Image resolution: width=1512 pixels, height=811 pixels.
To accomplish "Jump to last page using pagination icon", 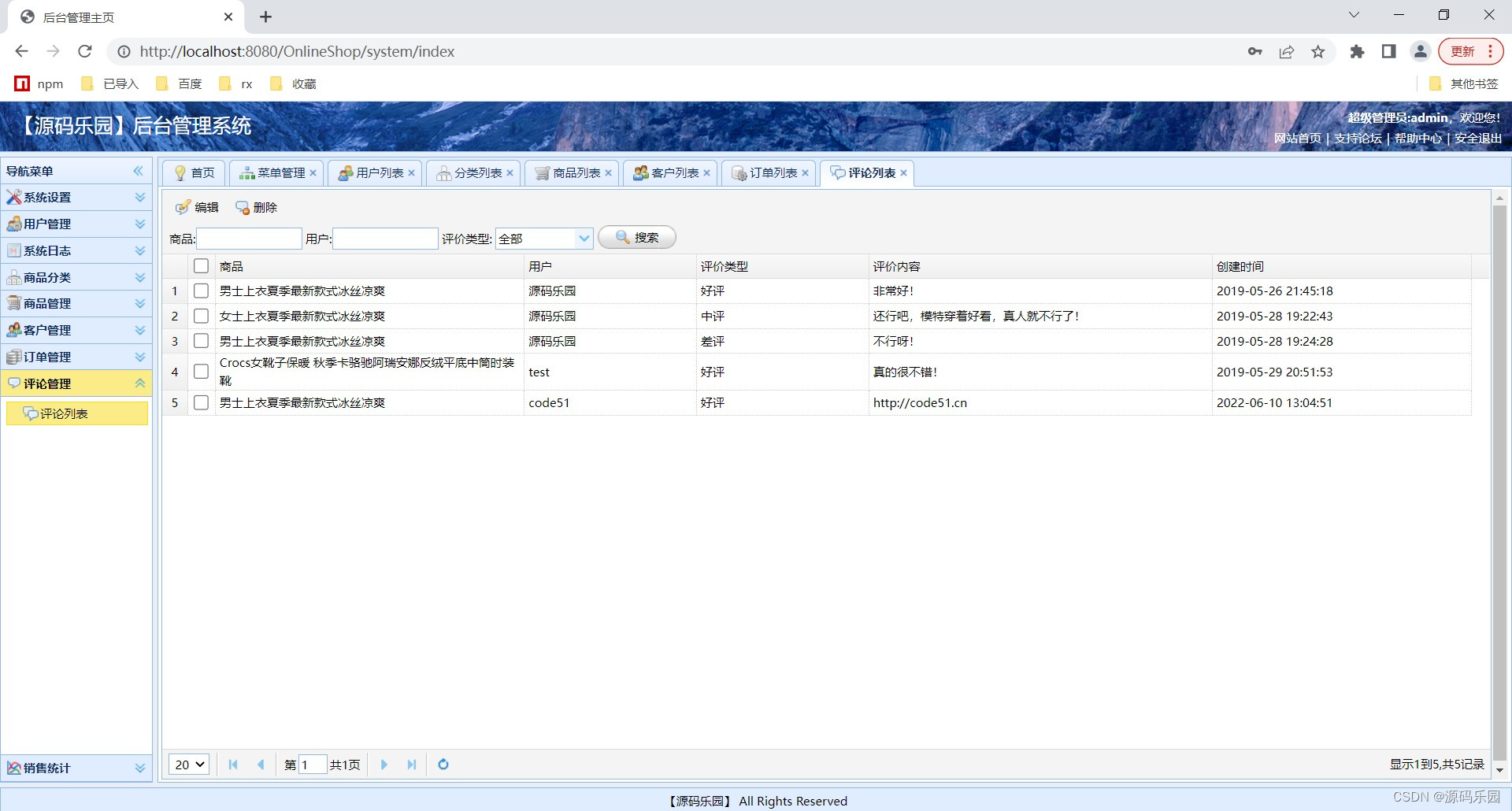I will point(412,764).
